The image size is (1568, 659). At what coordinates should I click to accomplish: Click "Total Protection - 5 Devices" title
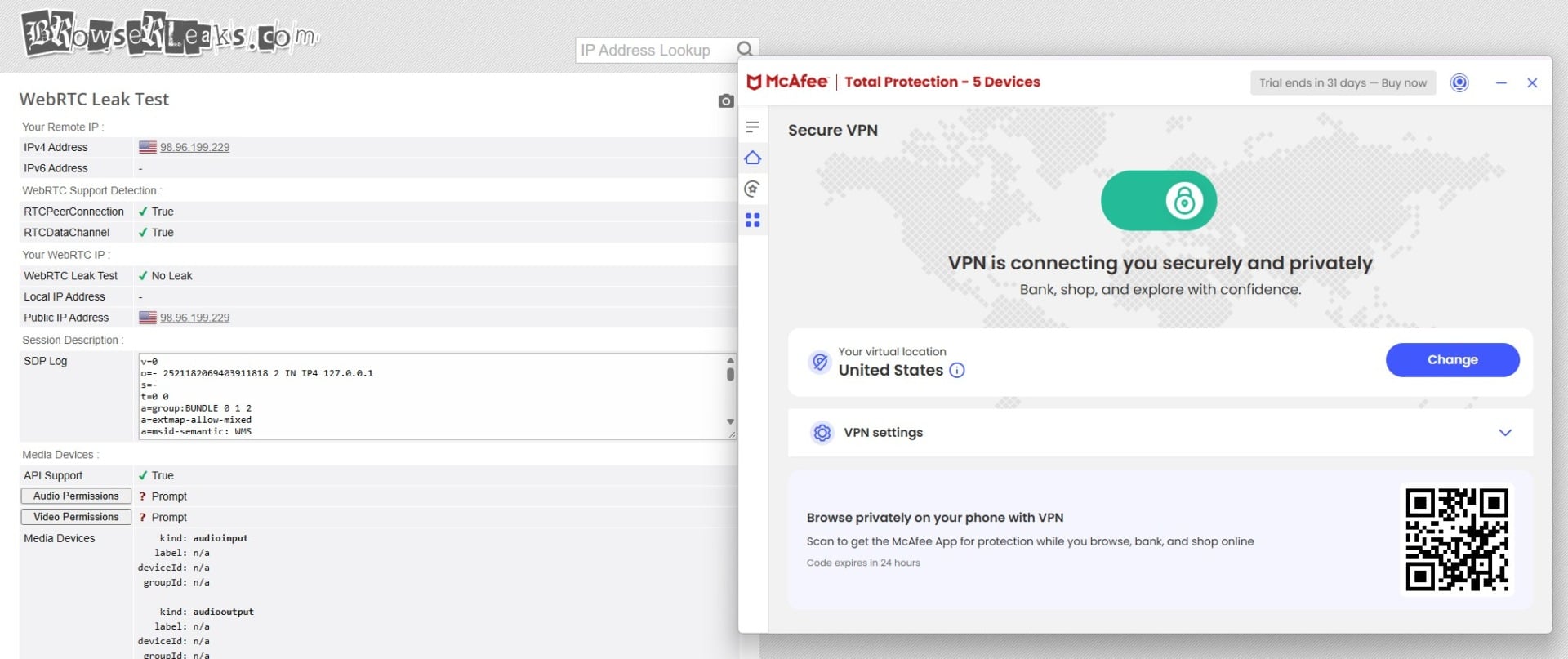942,82
